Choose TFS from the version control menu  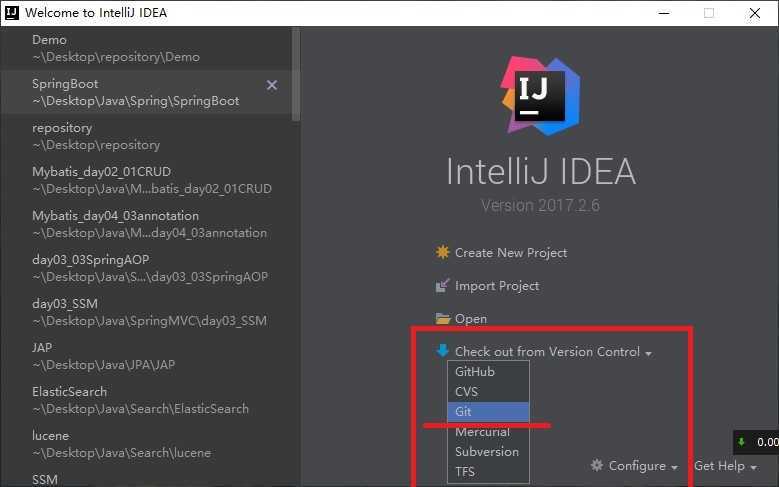point(488,472)
